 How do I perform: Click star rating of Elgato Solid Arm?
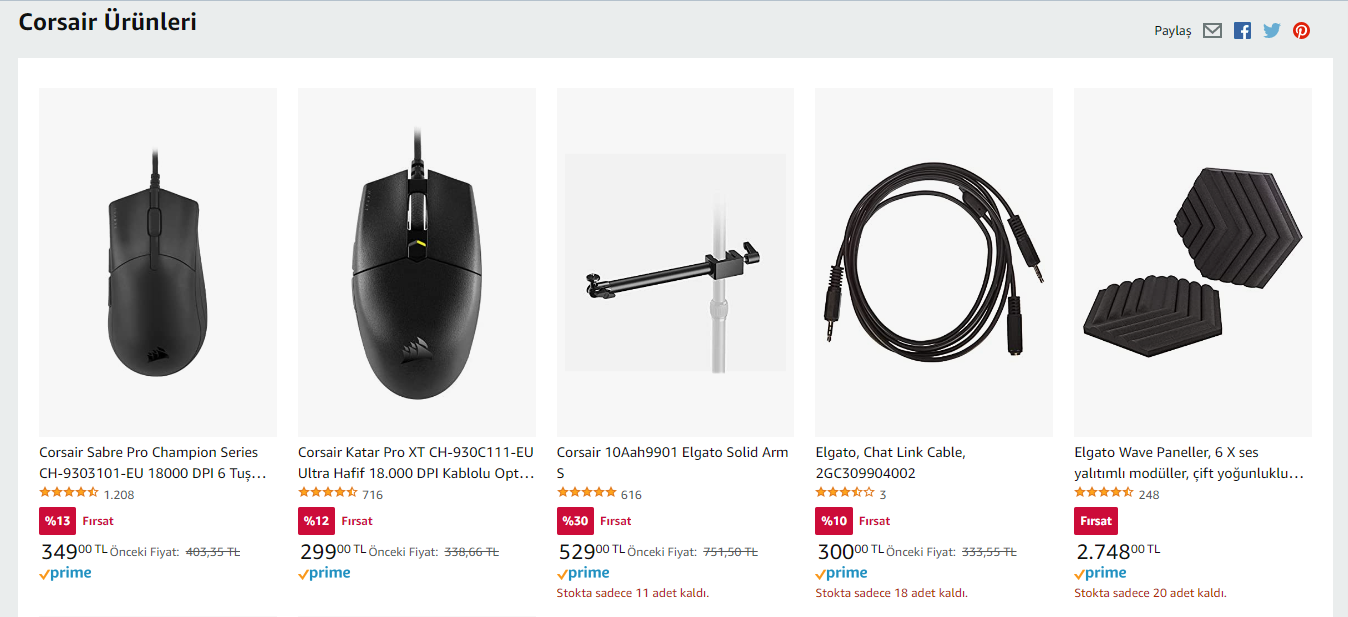(586, 493)
